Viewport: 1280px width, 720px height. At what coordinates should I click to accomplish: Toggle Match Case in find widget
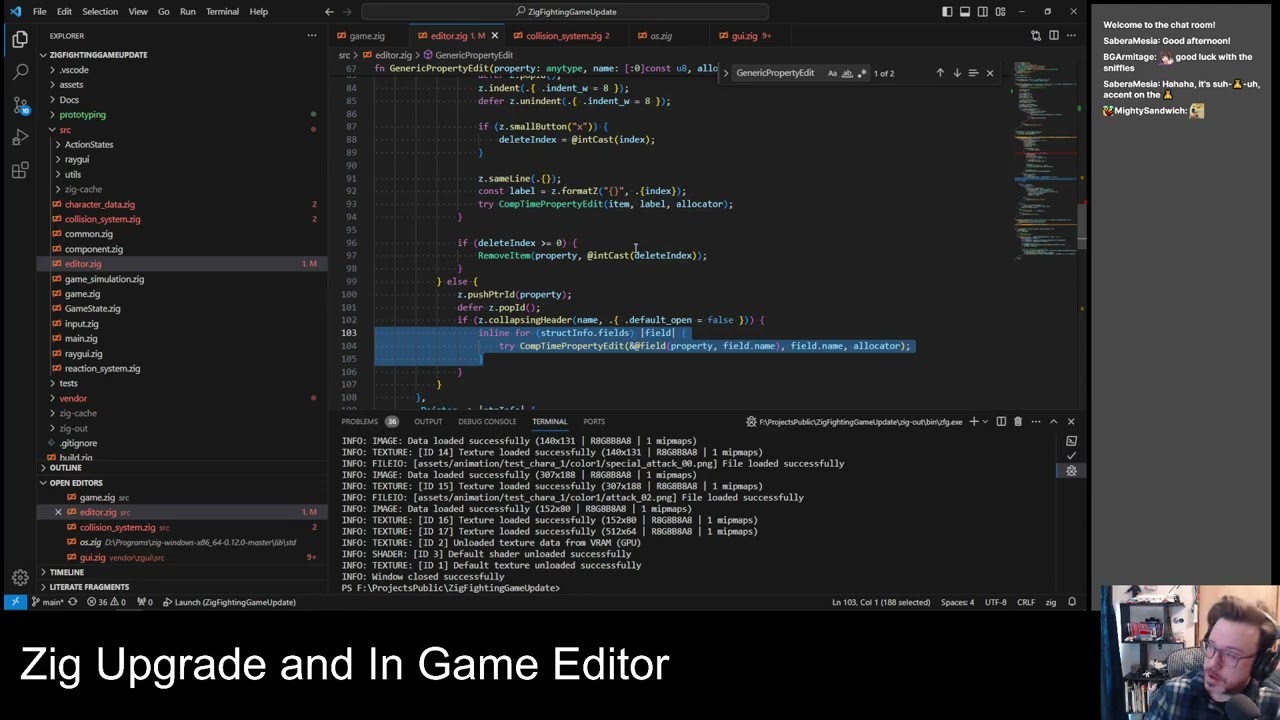click(832, 73)
